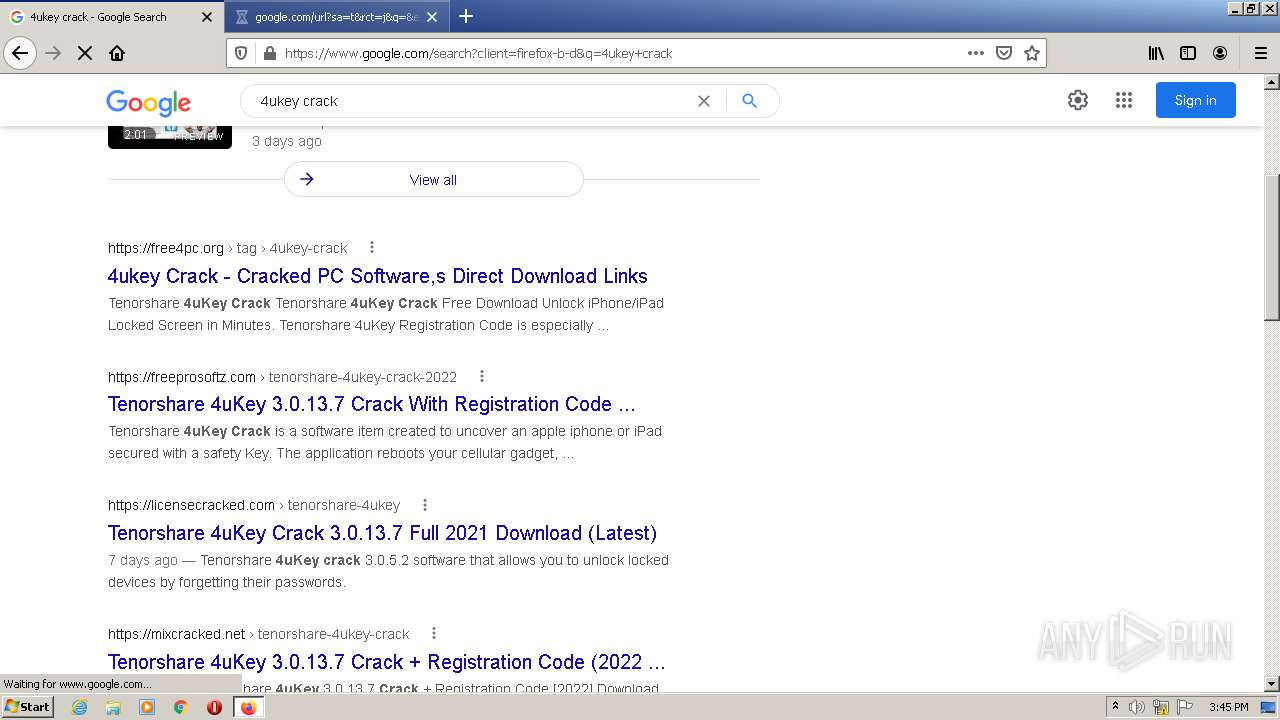Click View all videos button
Viewport: 1280px width, 720px height.
pyautogui.click(x=433, y=180)
